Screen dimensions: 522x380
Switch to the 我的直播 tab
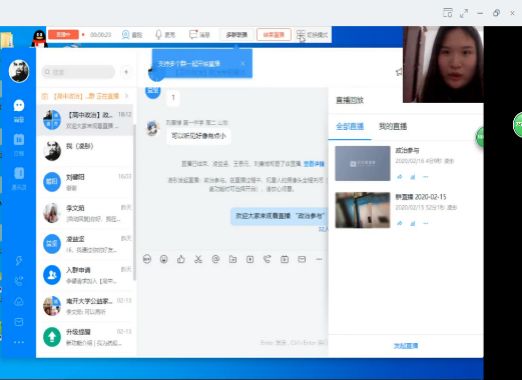point(393,126)
